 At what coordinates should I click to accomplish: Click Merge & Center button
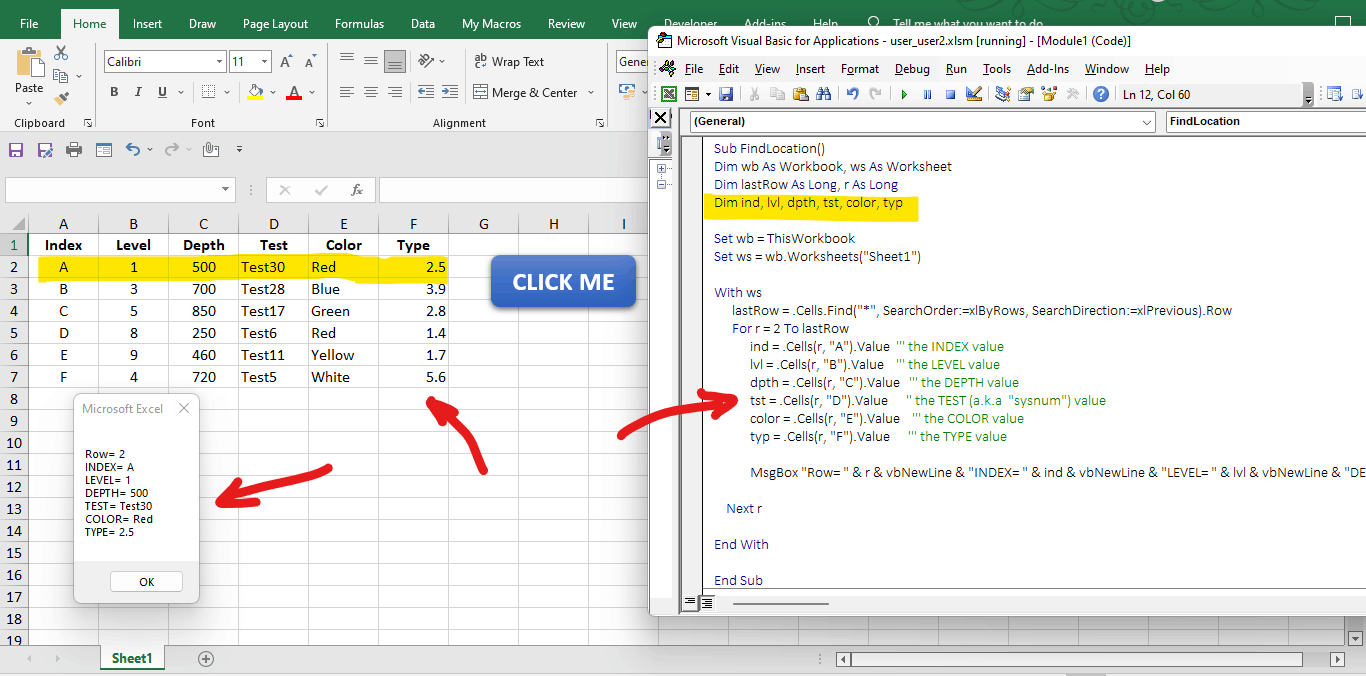click(526, 92)
